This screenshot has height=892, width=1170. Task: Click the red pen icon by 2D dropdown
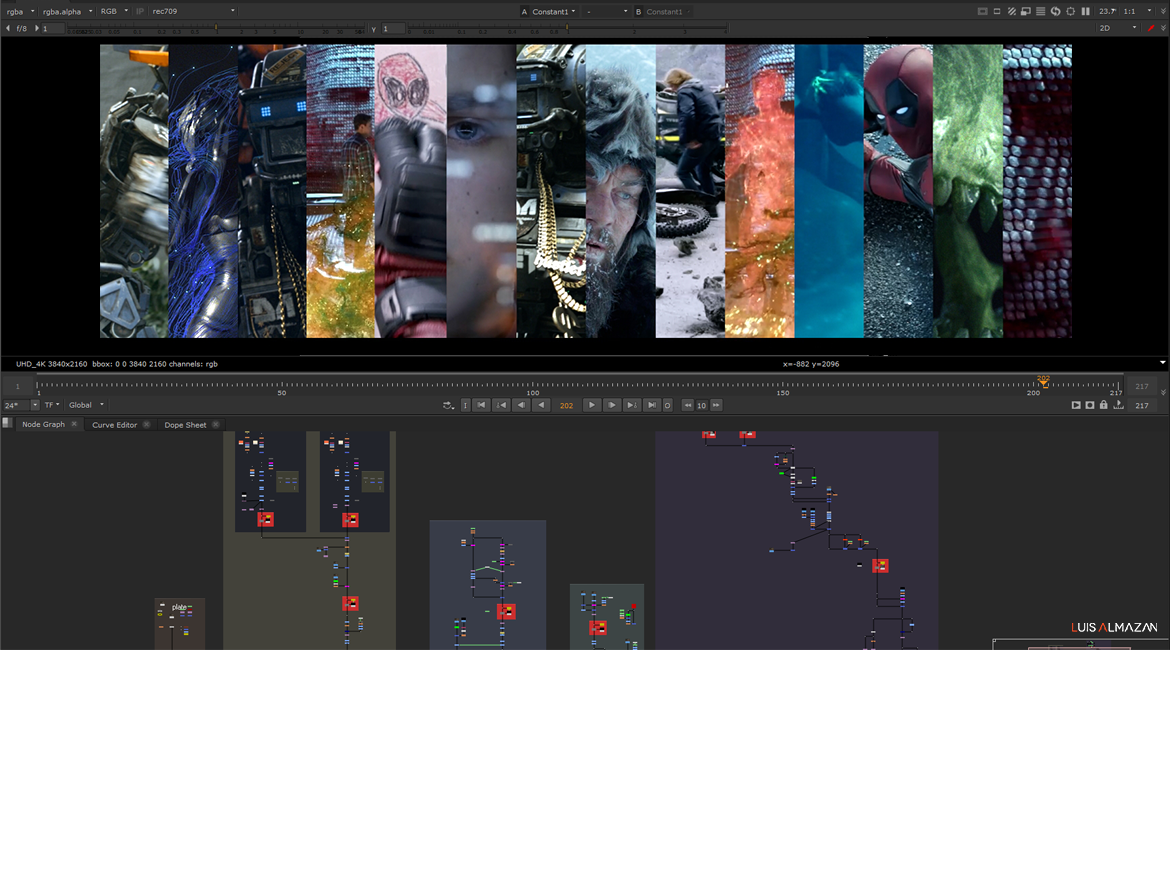tap(1151, 28)
